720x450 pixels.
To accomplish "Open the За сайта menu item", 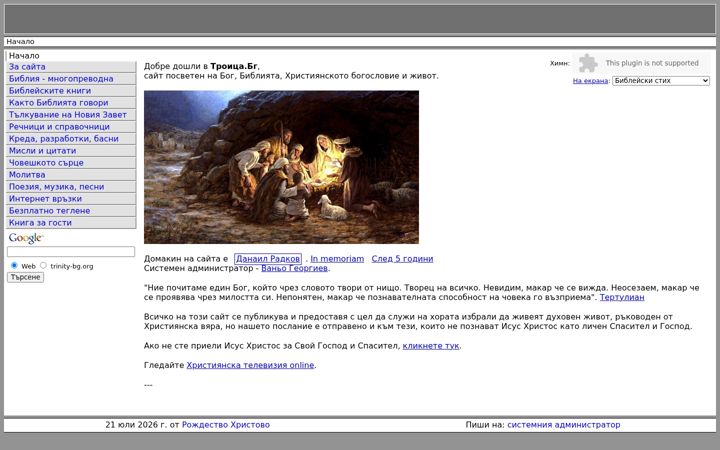I will [71, 67].
